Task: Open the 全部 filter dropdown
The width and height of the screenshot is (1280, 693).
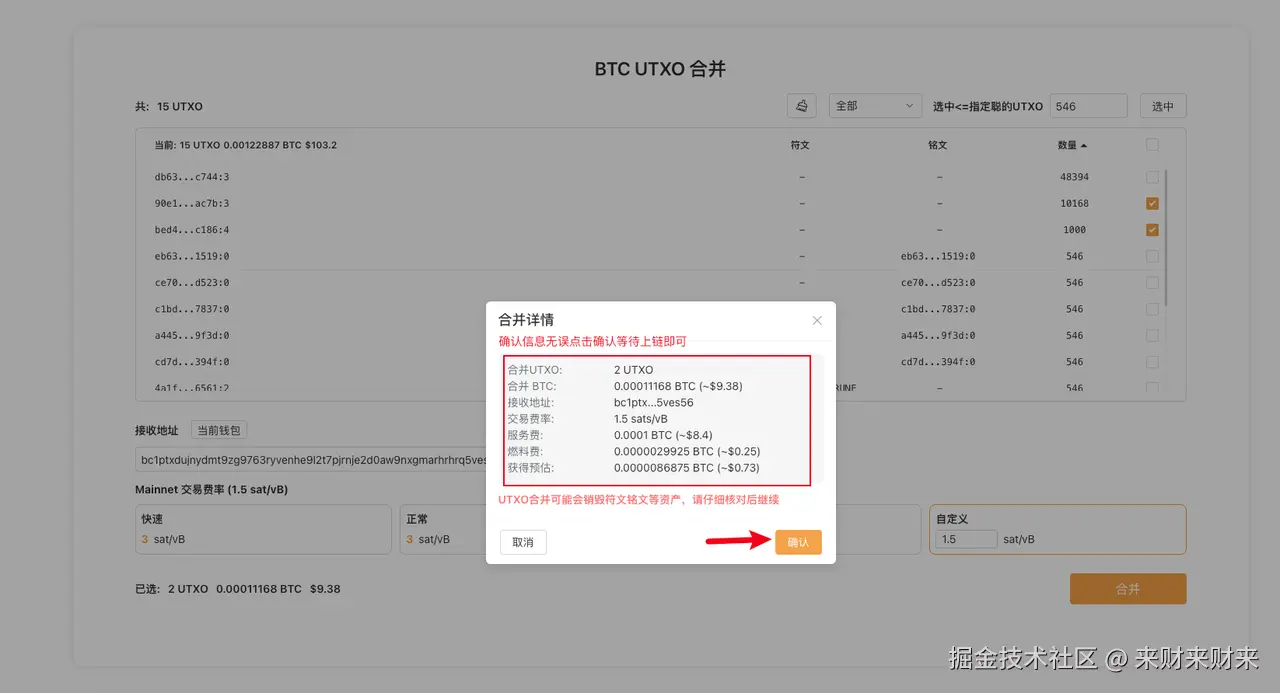Action: click(874, 105)
